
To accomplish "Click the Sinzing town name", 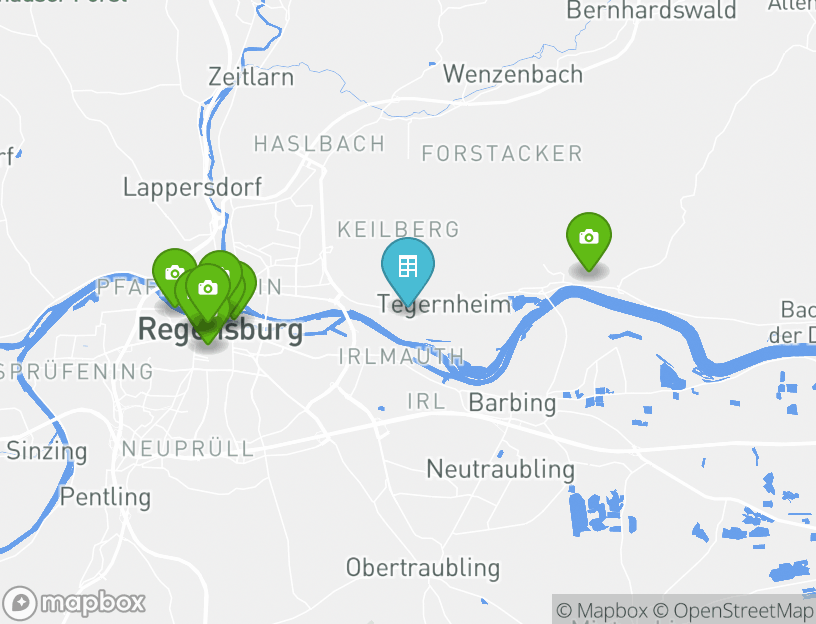I will click(47, 451).
